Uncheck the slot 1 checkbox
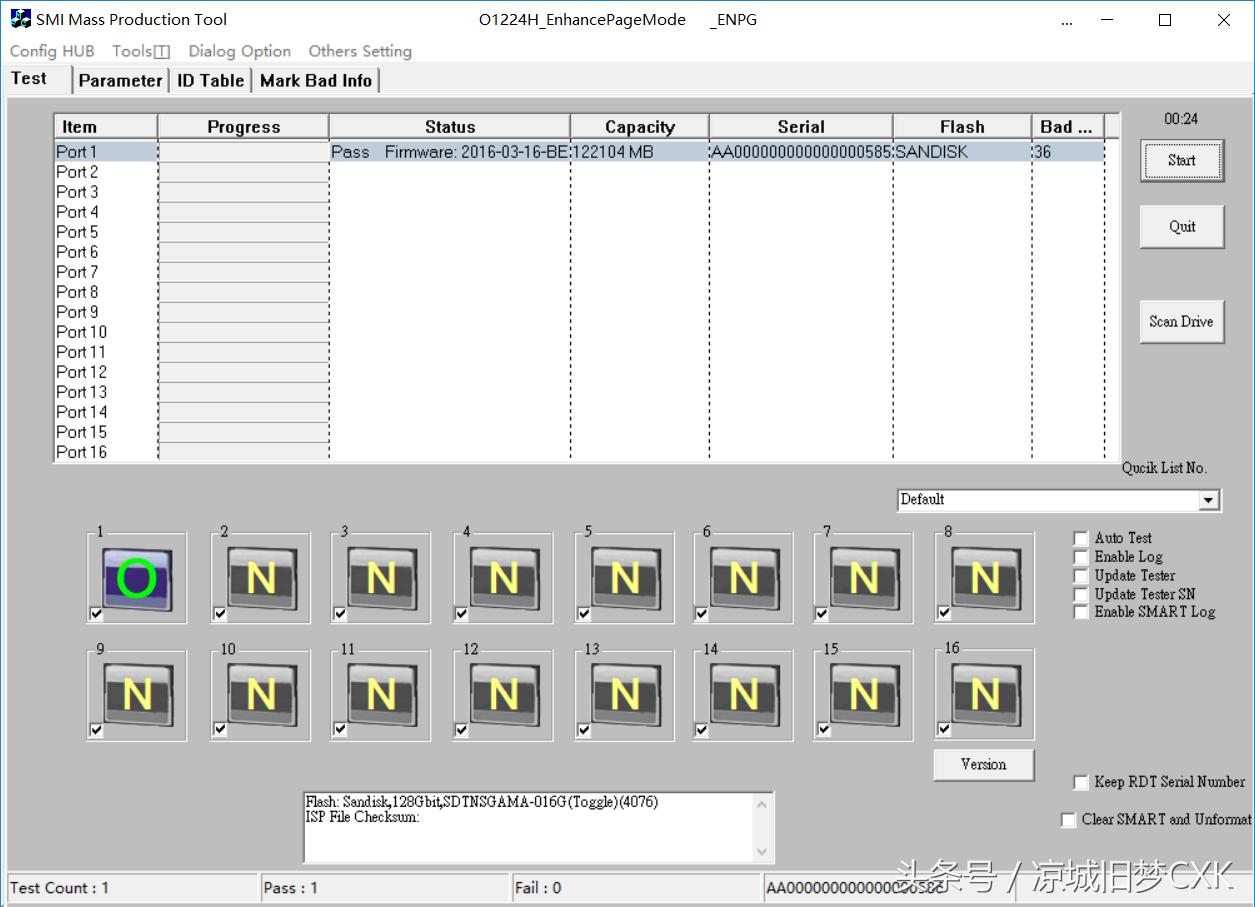This screenshot has width=1255, height=907. (x=96, y=613)
